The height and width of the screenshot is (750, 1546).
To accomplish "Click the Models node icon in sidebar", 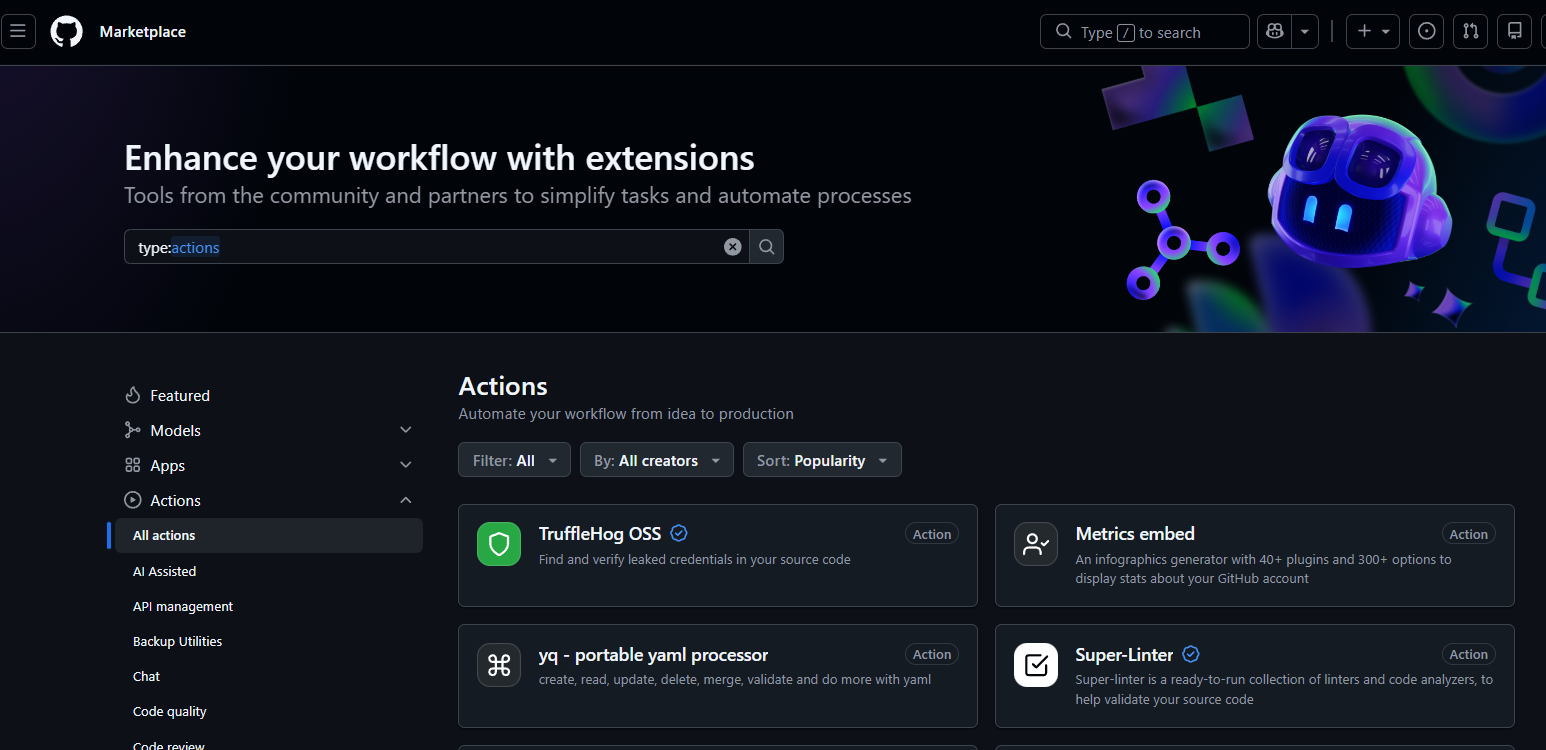I will pyautogui.click(x=133, y=430).
